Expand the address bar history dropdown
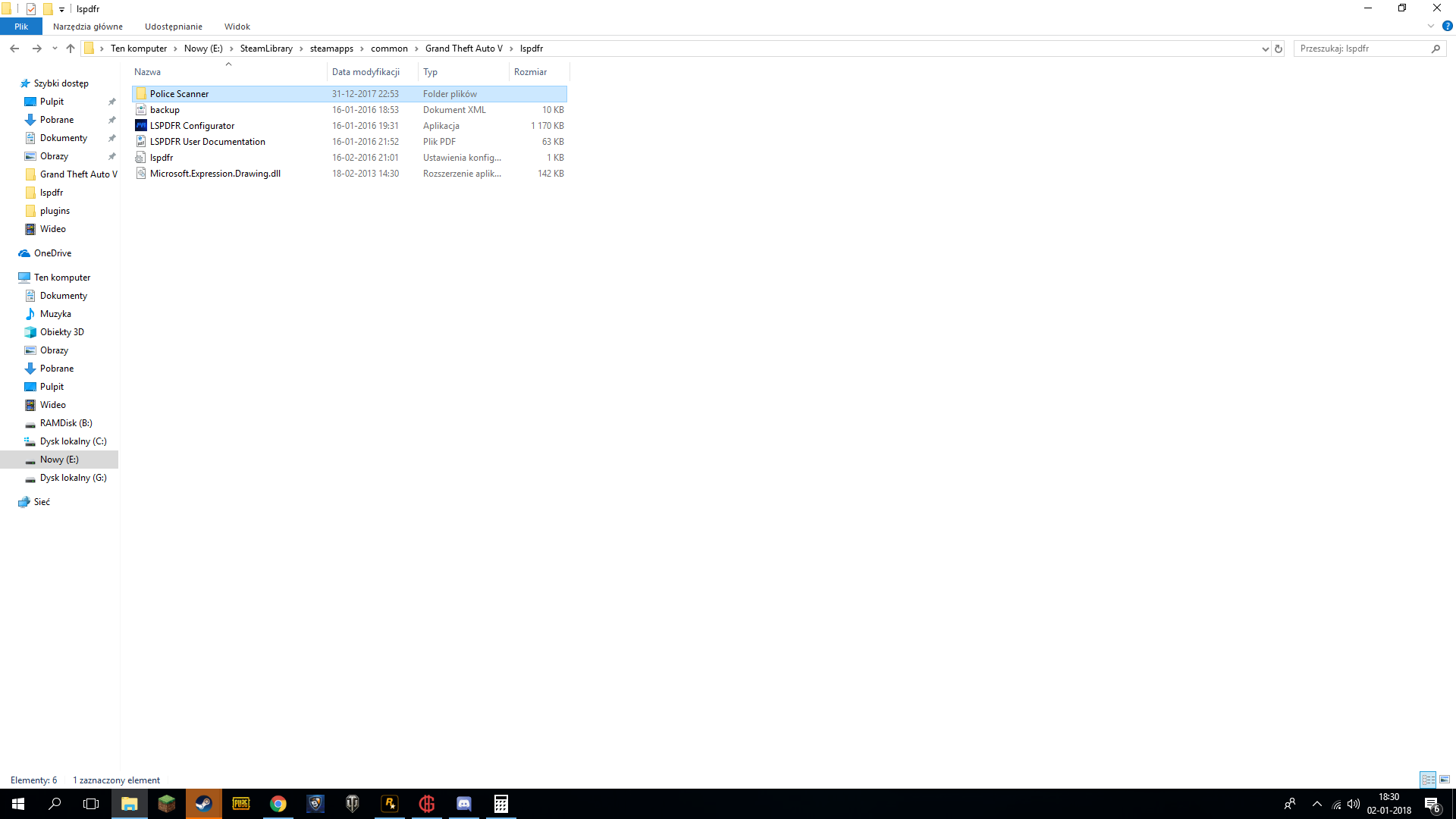Screen dimensions: 1456x819 1265,49
